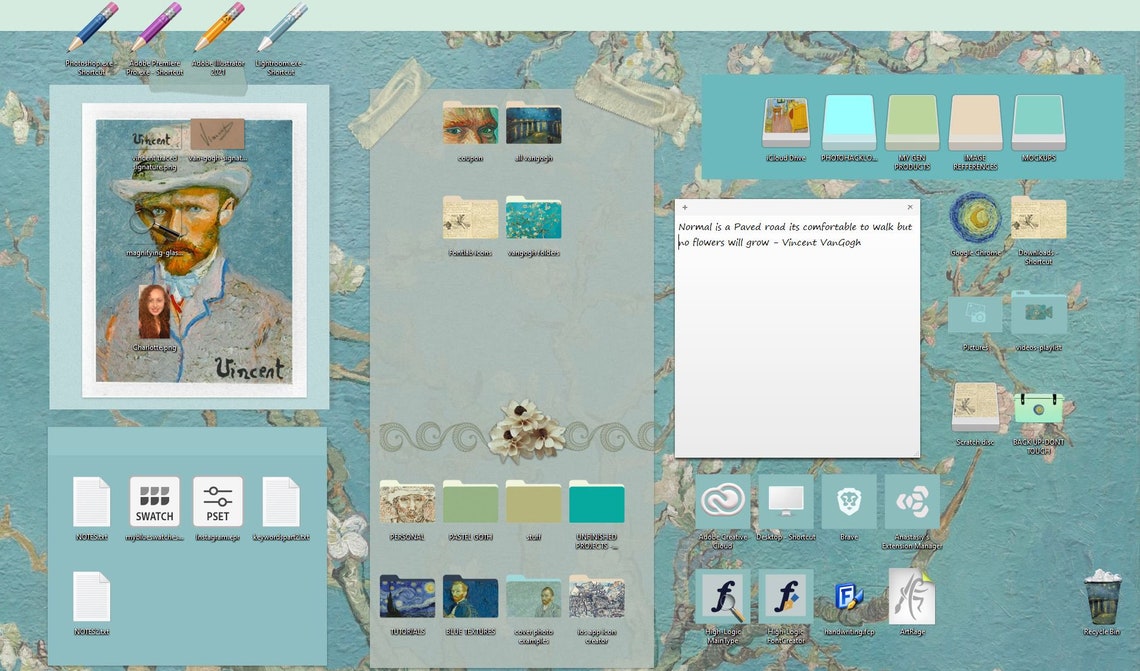The height and width of the screenshot is (671, 1140).
Task: Add a new sticky note with the plus button
Action: 686,207
